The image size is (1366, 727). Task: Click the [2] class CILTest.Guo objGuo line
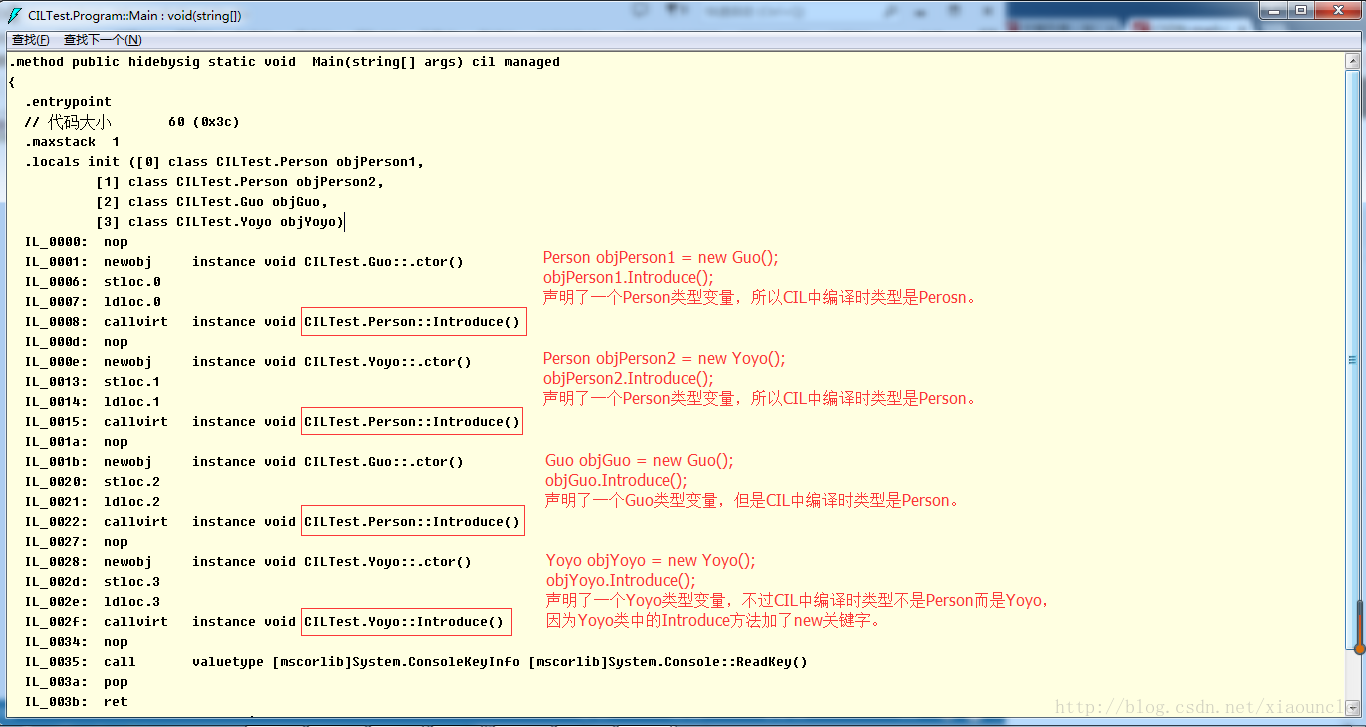212,202
